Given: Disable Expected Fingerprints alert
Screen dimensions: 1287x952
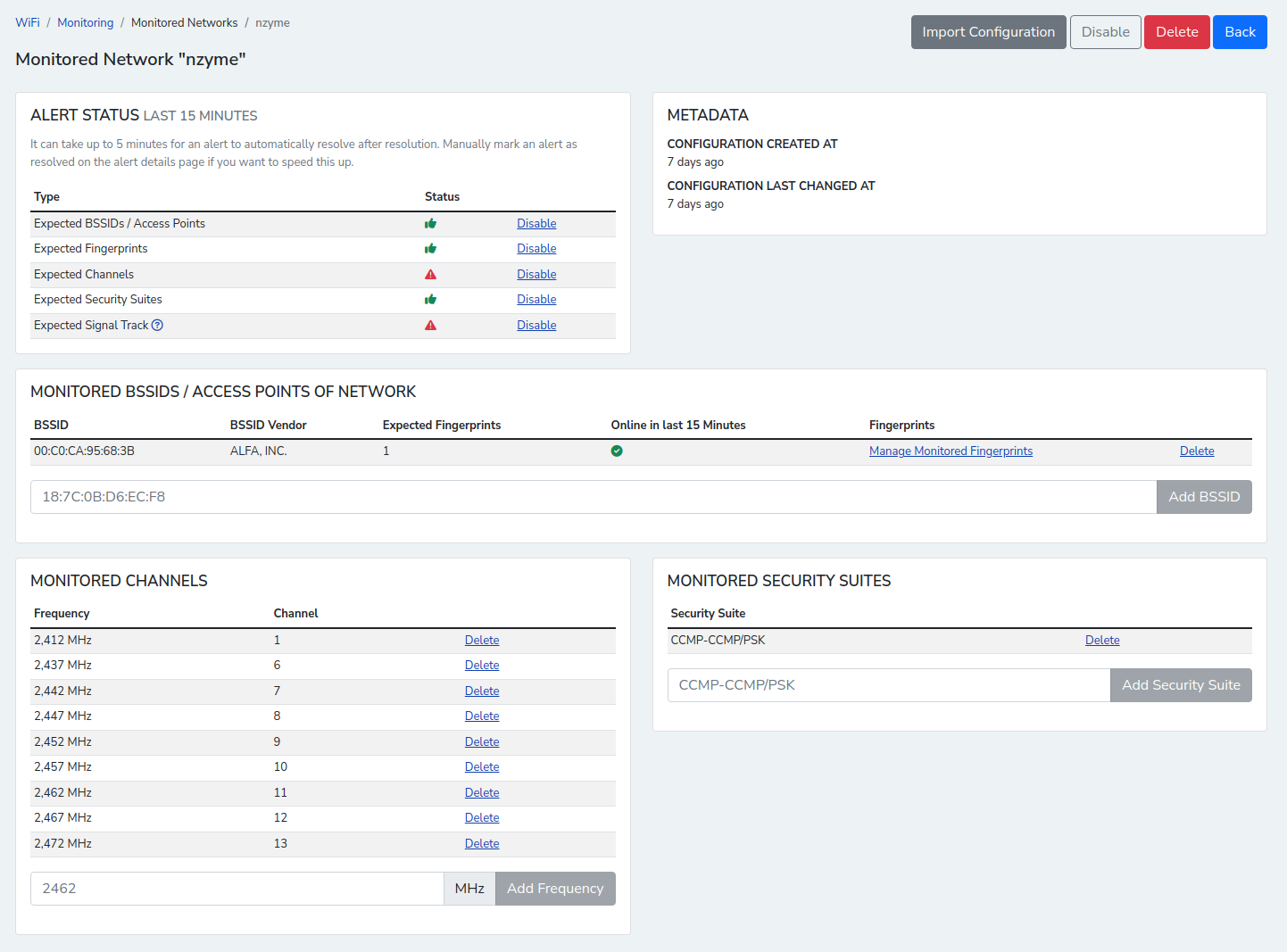Looking at the screenshot, I should coord(536,249).
